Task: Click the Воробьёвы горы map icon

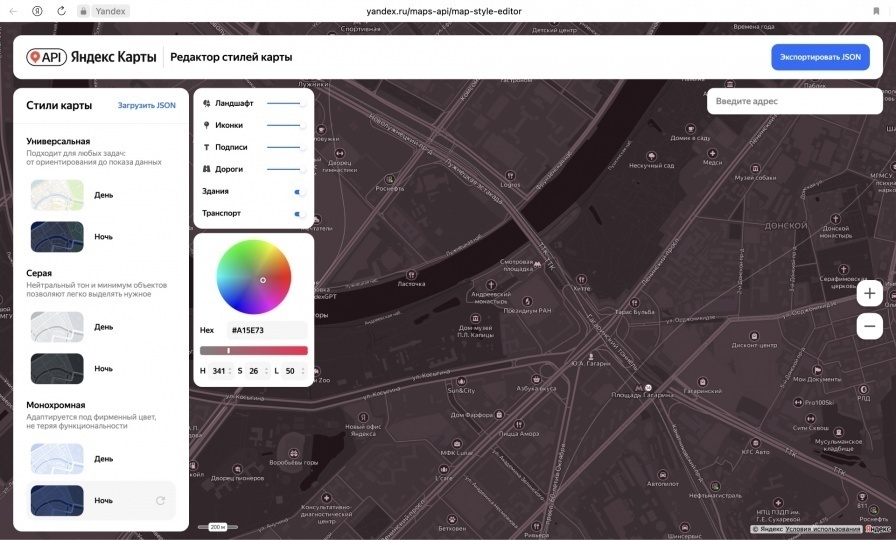Action: pos(293,453)
